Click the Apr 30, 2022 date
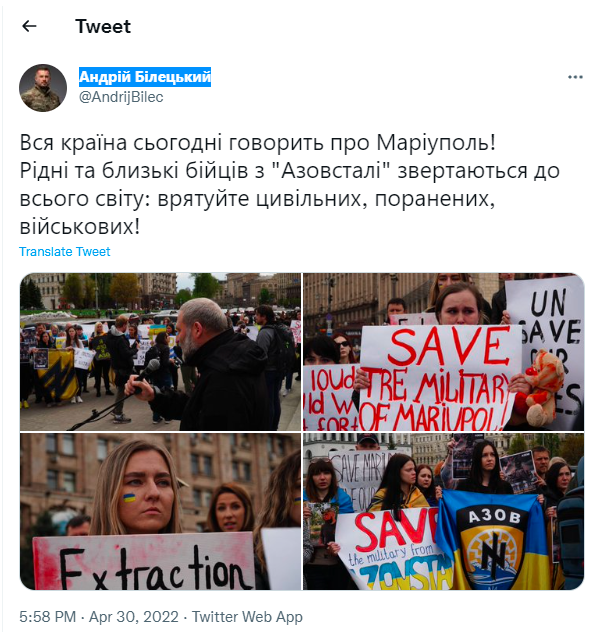Viewport: 600px width, 632px height. click(x=133, y=617)
